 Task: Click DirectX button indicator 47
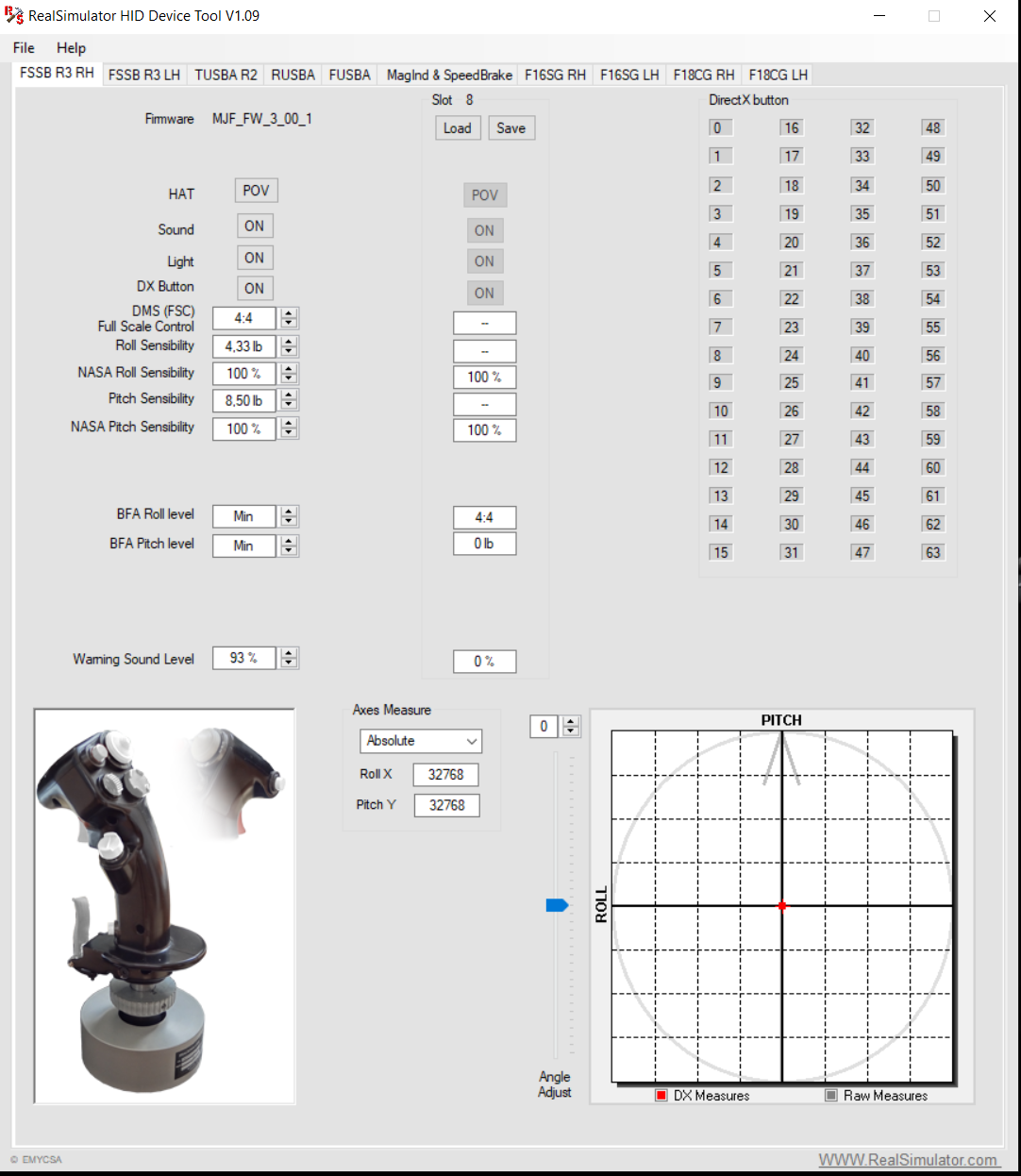coord(862,552)
